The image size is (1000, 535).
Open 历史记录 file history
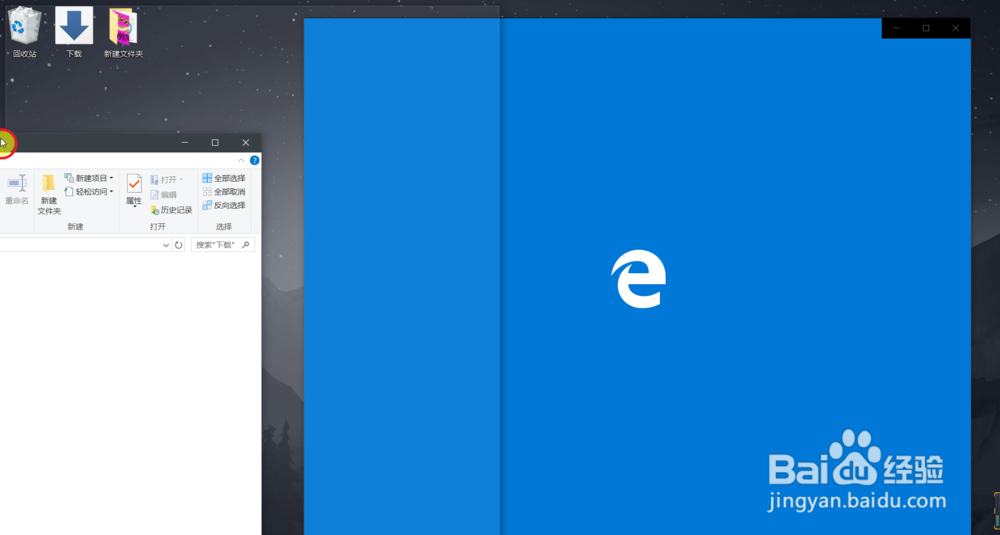click(x=172, y=210)
